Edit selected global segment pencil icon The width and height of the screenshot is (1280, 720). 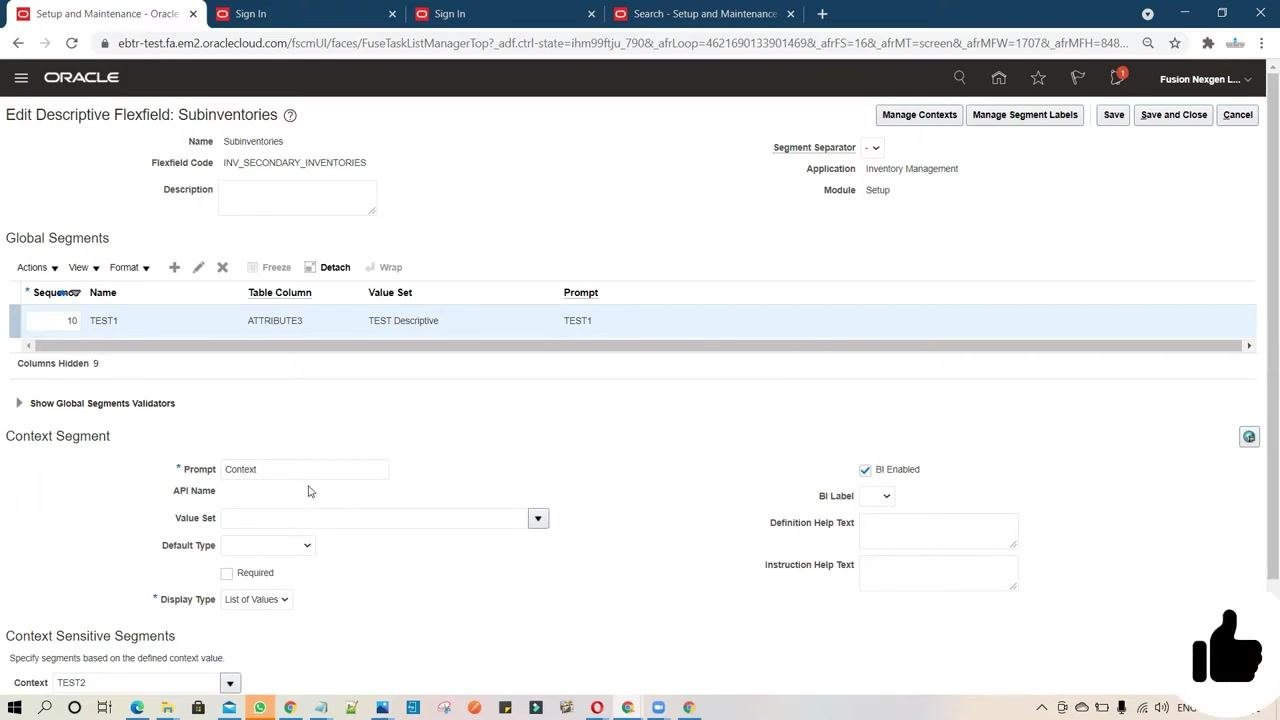click(198, 267)
